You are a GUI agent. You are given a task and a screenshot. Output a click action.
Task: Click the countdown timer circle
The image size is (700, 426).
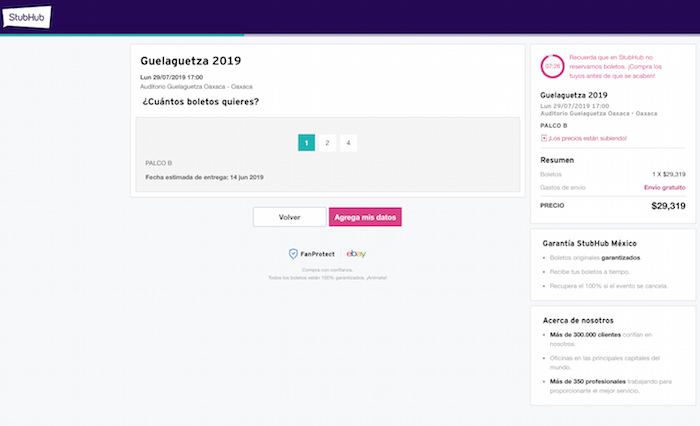(x=552, y=65)
